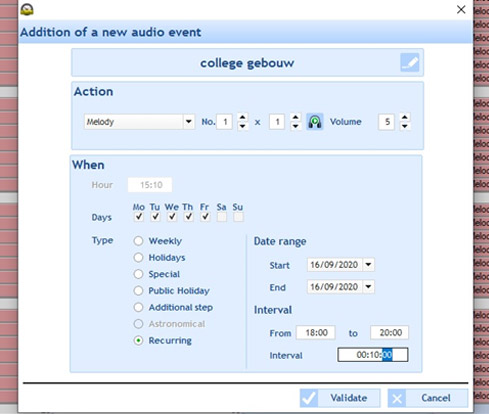Click Validate to save the event
The width and height of the screenshot is (489, 414).
click(x=340, y=398)
